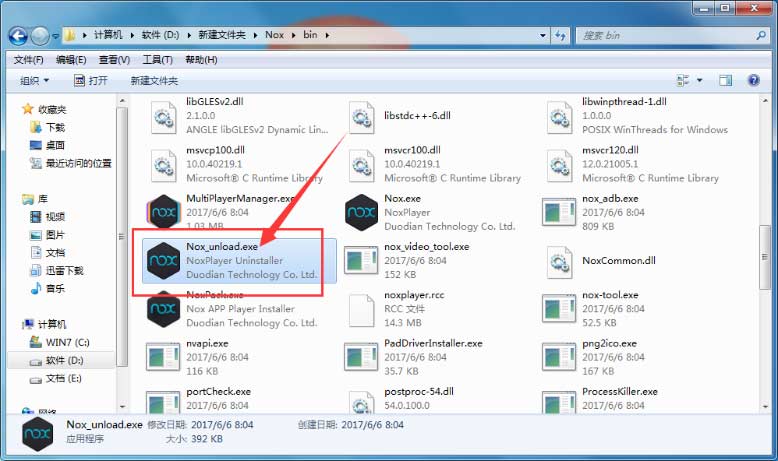This screenshot has height=461, width=778.
Task: Open recent locations dropdown next to Forward
Action: tap(55, 36)
